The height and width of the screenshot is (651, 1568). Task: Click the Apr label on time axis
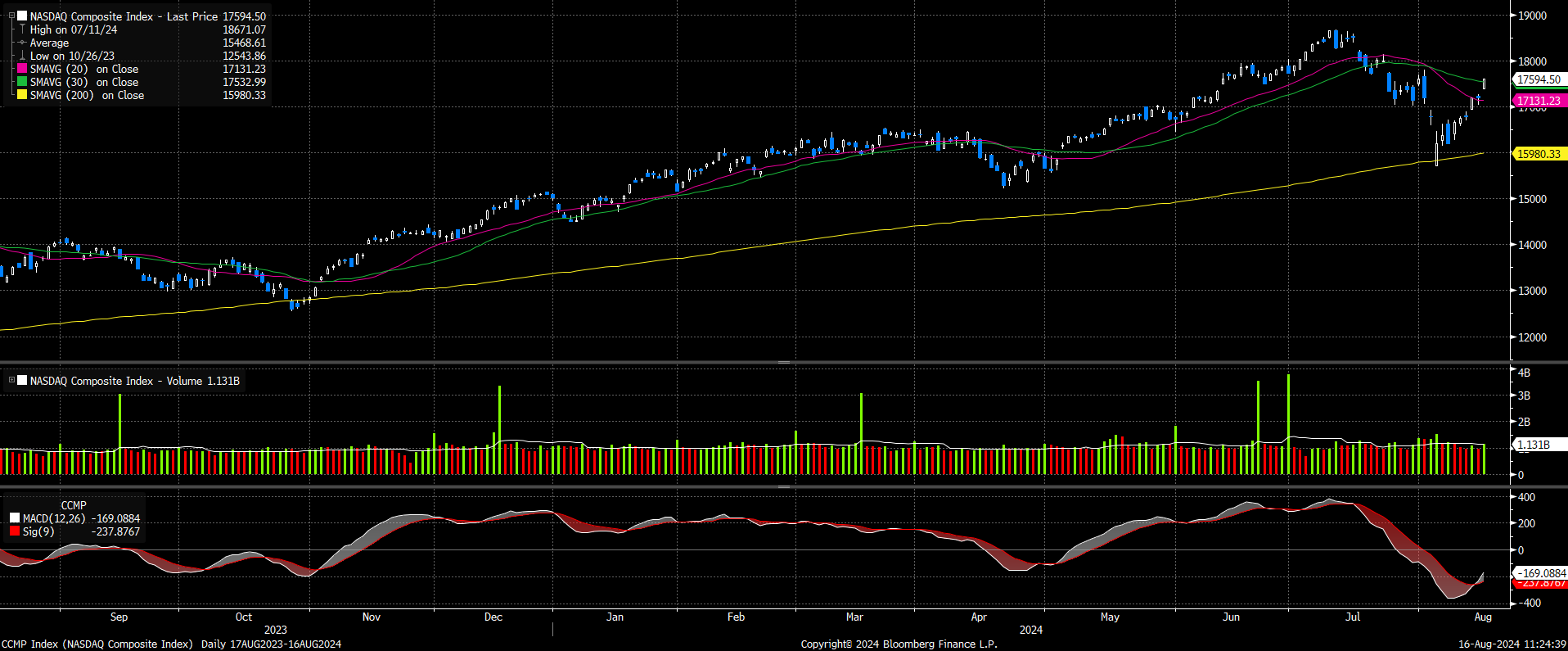coord(979,617)
